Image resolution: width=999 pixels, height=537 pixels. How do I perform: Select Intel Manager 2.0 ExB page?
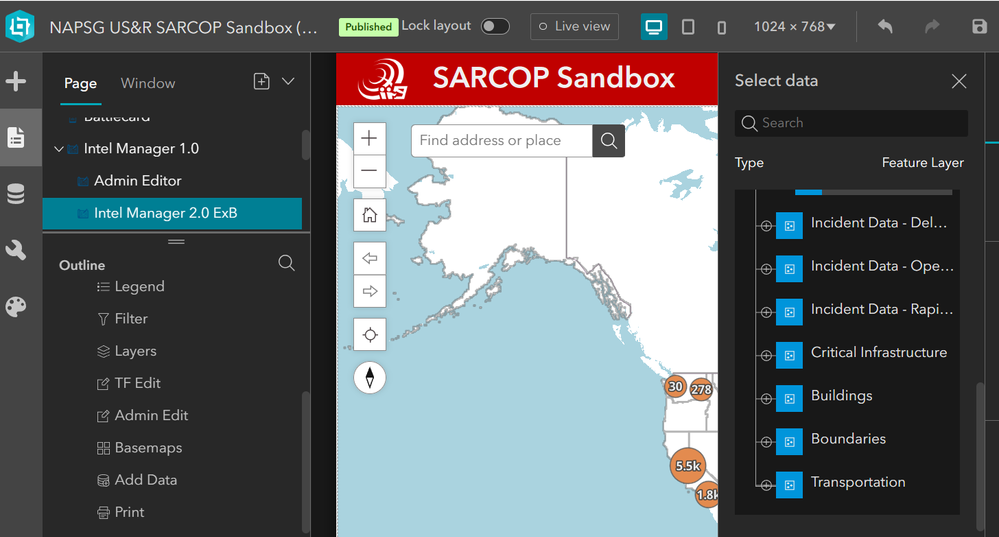click(x=172, y=213)
